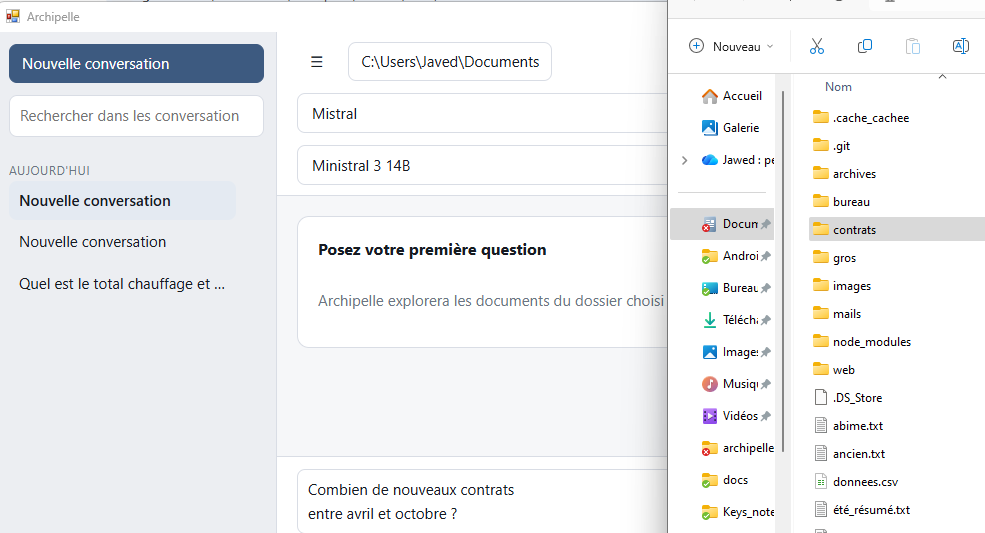Click the Explorer navigation pane scrollbar
Viewport: 985px width, 533px height.
click(x=783, y=270)
